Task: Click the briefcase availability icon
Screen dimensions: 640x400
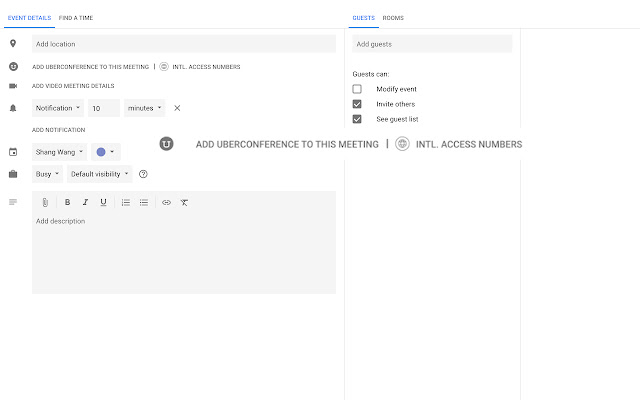Action: (13, 174)
